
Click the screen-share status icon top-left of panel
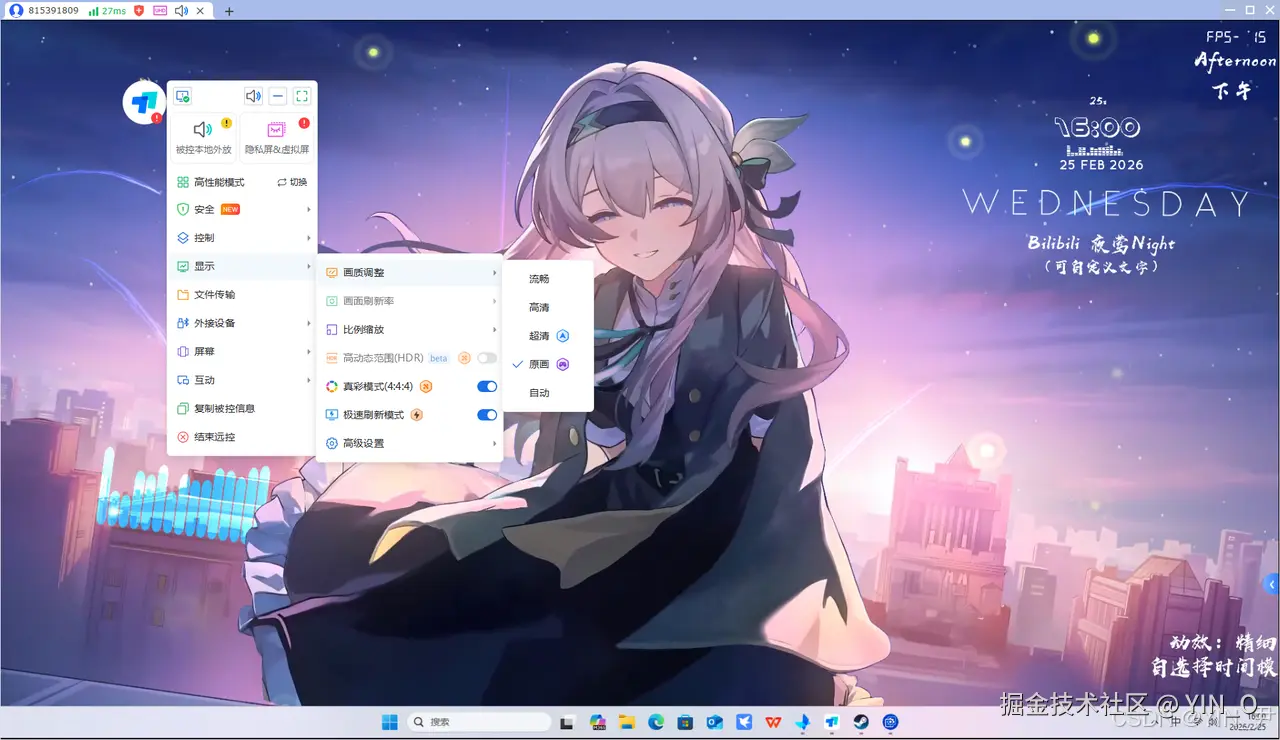182,96
